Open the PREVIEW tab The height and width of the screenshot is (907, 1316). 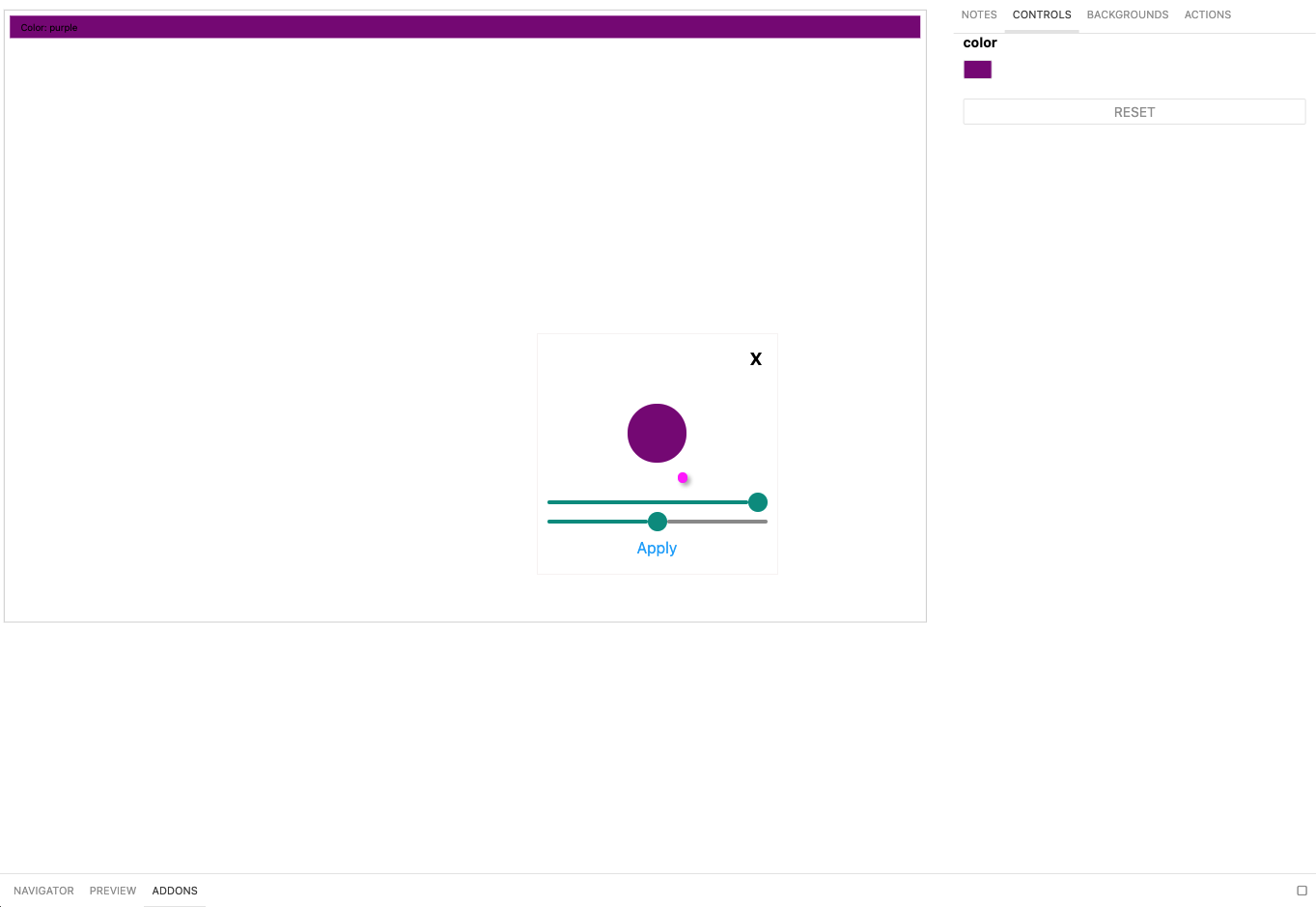pyautogui.click(x=113, y=891)
